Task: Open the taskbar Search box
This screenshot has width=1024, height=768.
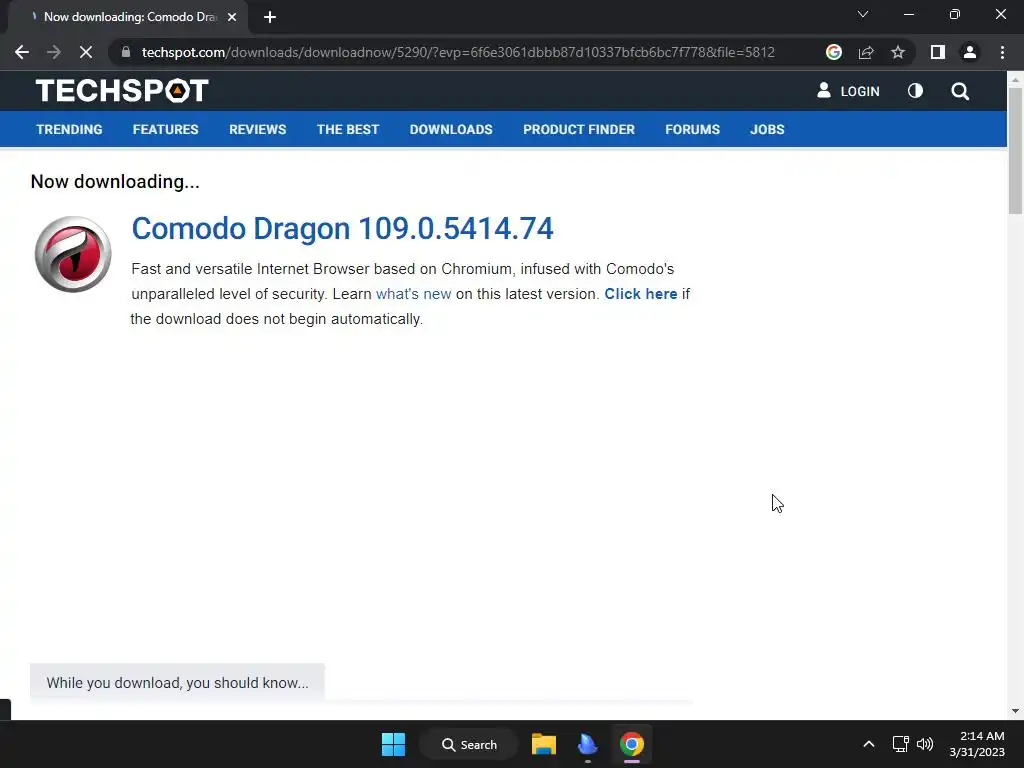Action: click(x=469, y=744)
